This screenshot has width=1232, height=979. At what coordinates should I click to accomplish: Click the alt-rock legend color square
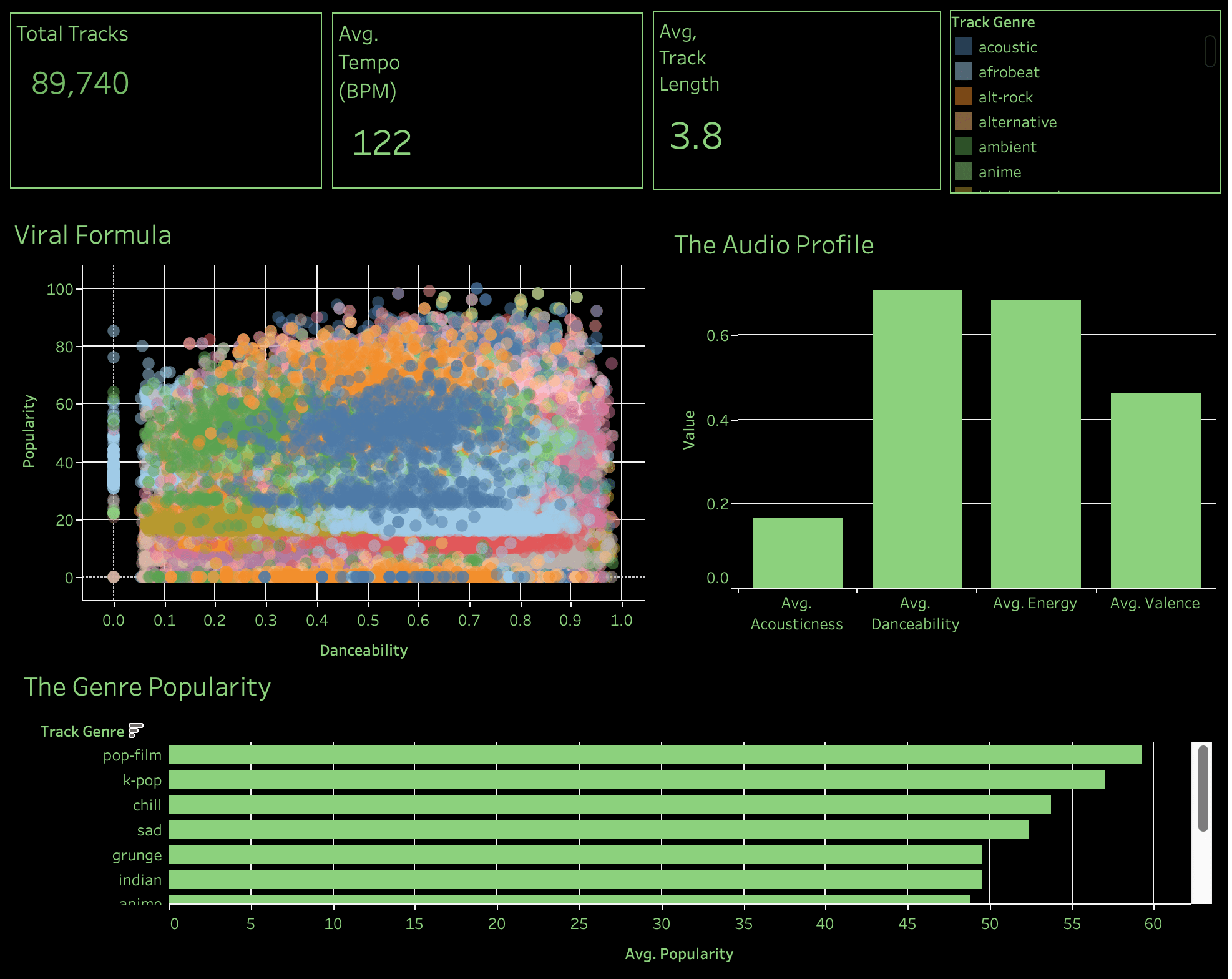[964, 97]
